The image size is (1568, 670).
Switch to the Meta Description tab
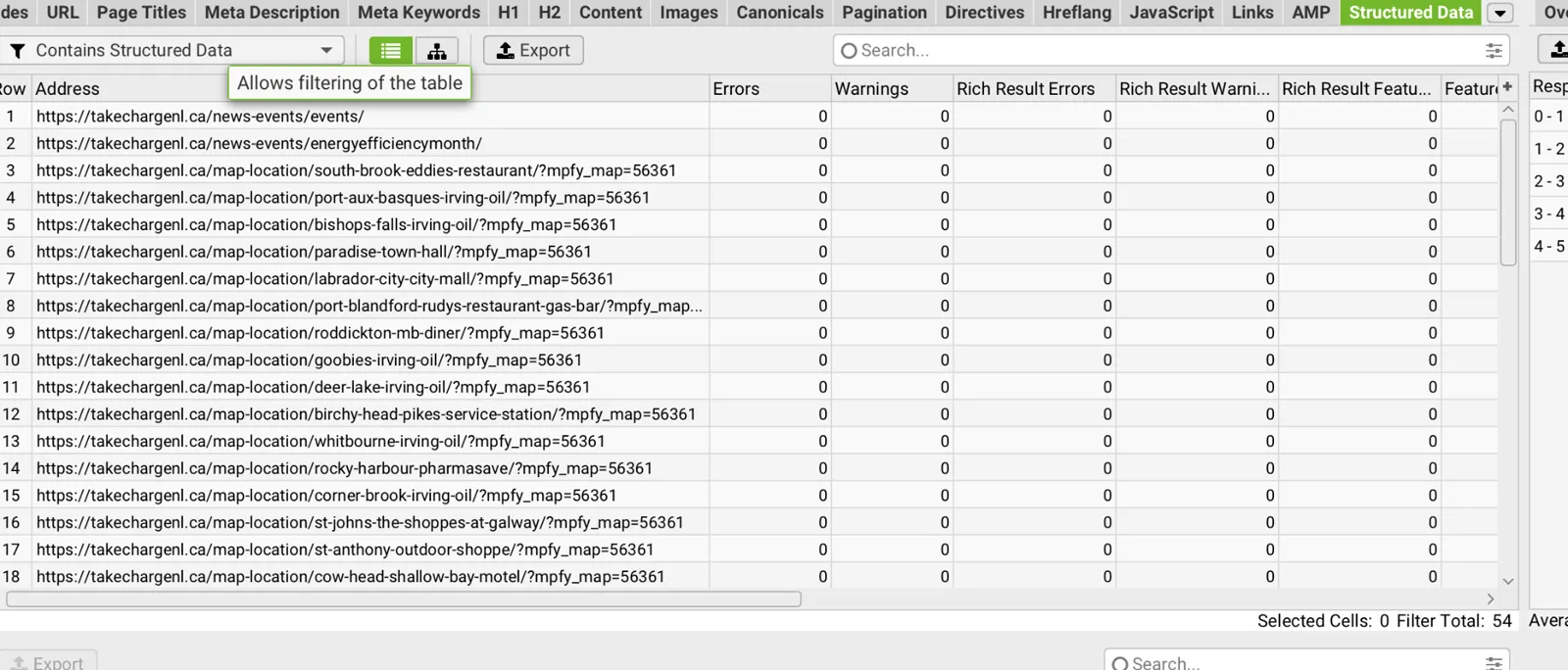coord(271,12)
